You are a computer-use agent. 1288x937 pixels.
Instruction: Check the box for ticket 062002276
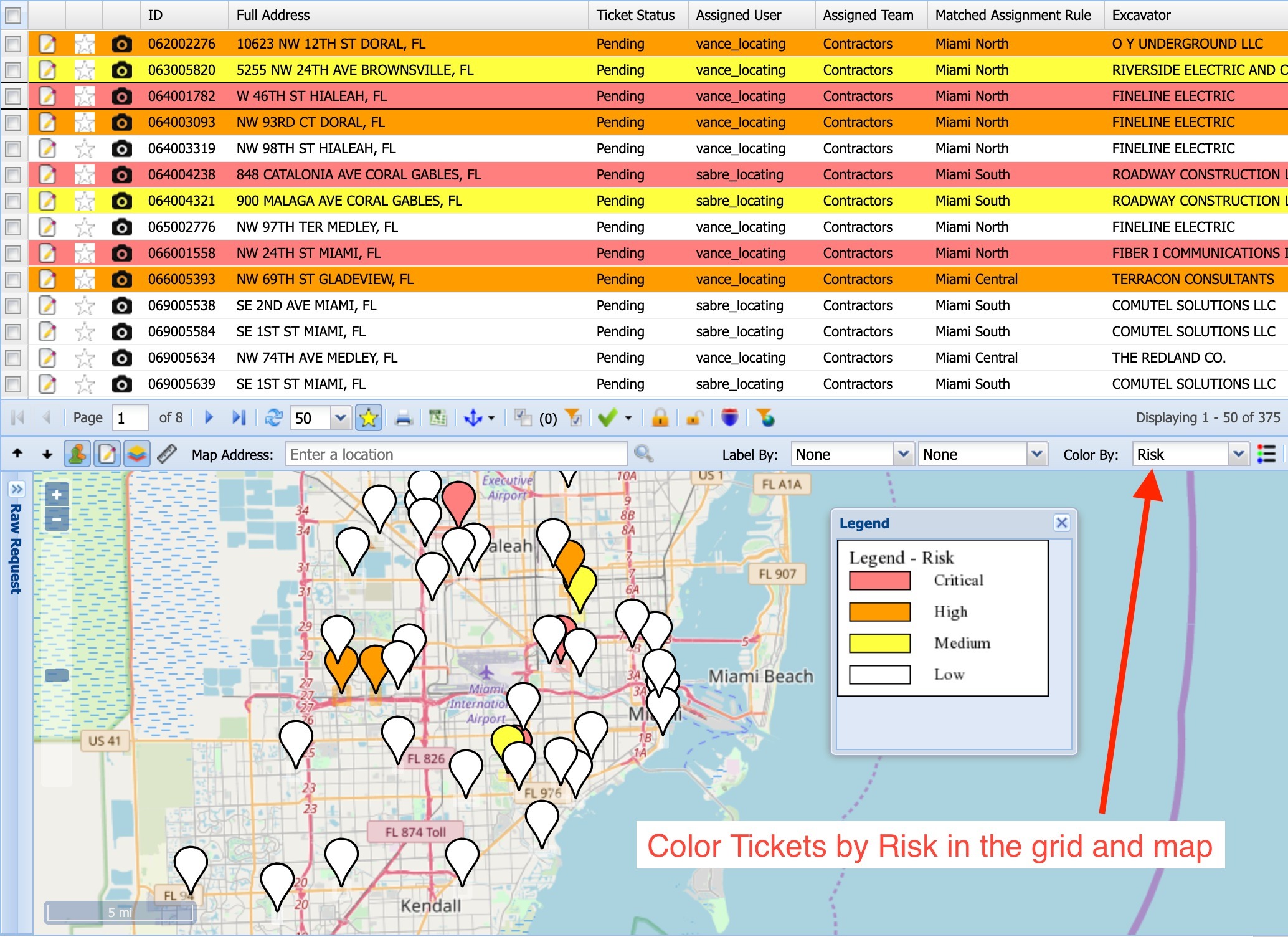point(13,44)
